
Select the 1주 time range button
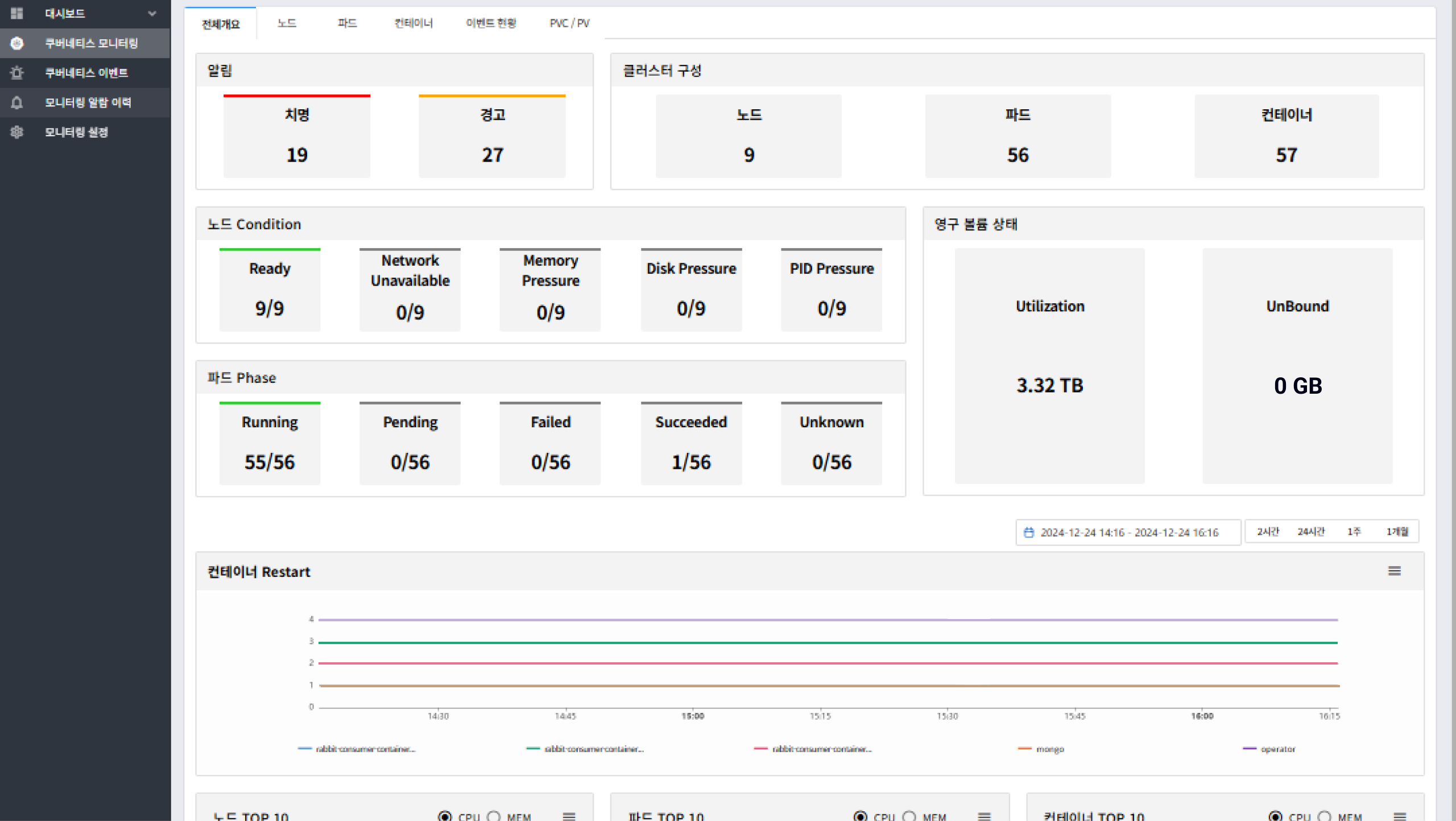tap(1354, 531)
